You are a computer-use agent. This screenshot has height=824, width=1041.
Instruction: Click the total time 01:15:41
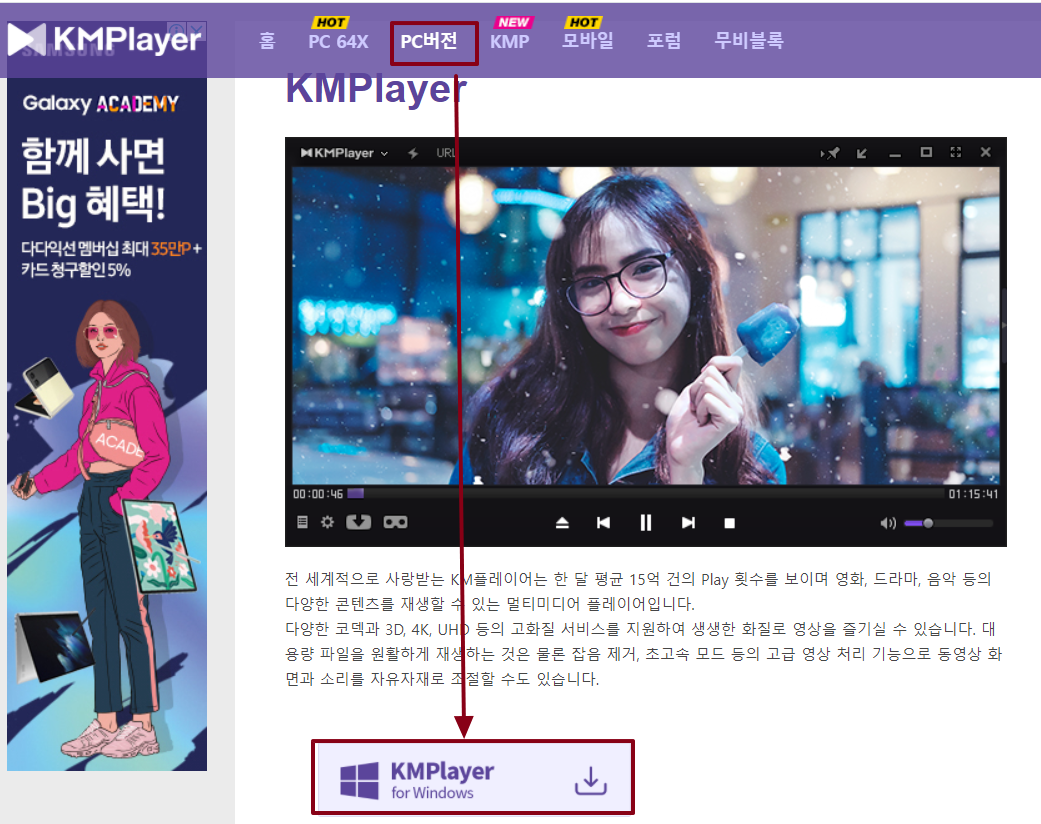[973, 494]
